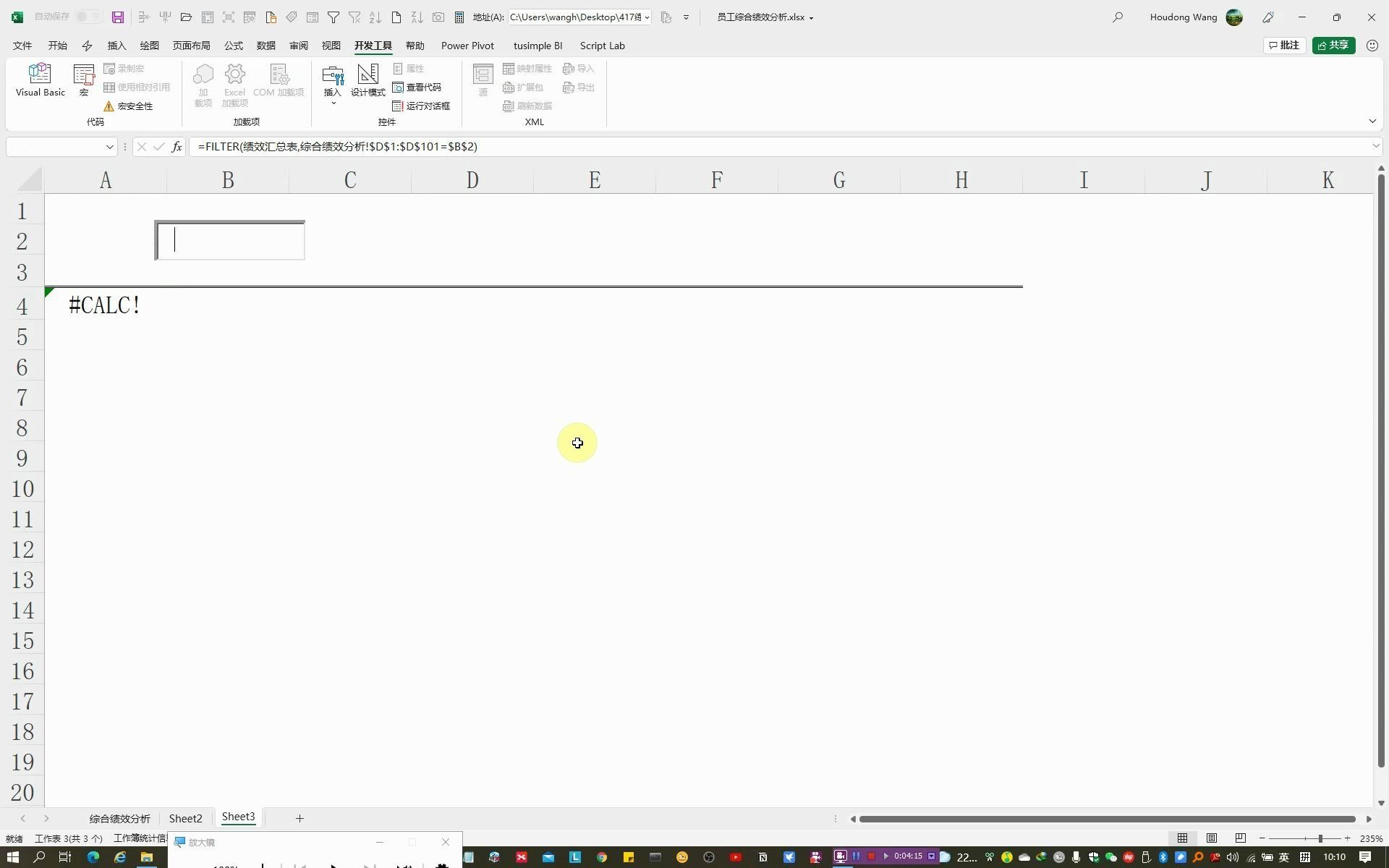This screenshot has height=868, width=1389.
Task: Toggle 设计模式 (Design Mode)
Action: [x=368, y=80]
